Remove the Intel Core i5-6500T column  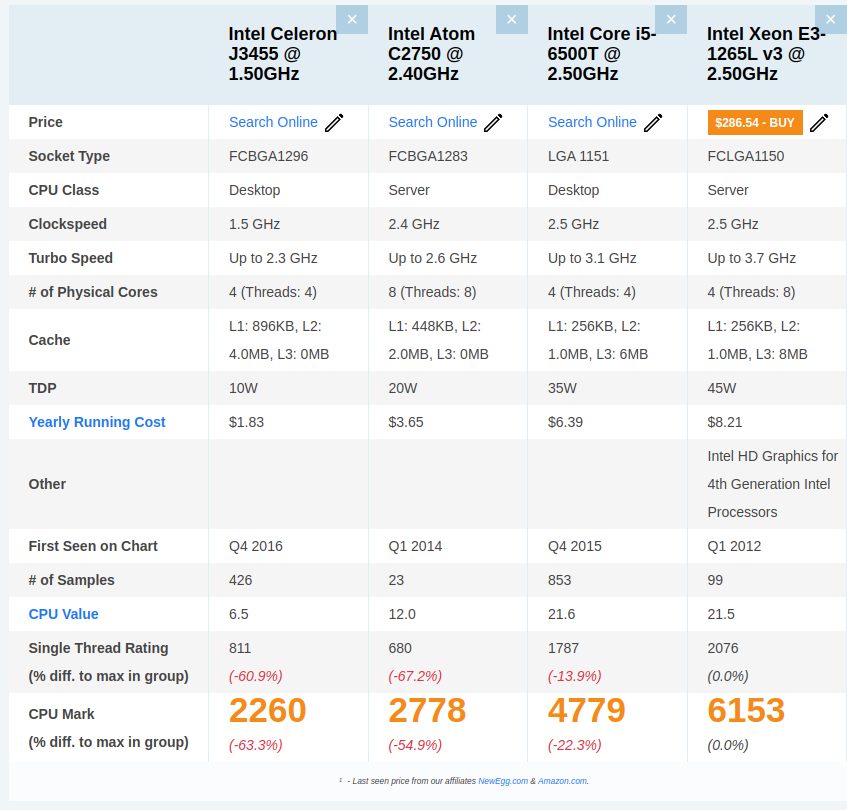pyautogui.click(x=671, y=19)
